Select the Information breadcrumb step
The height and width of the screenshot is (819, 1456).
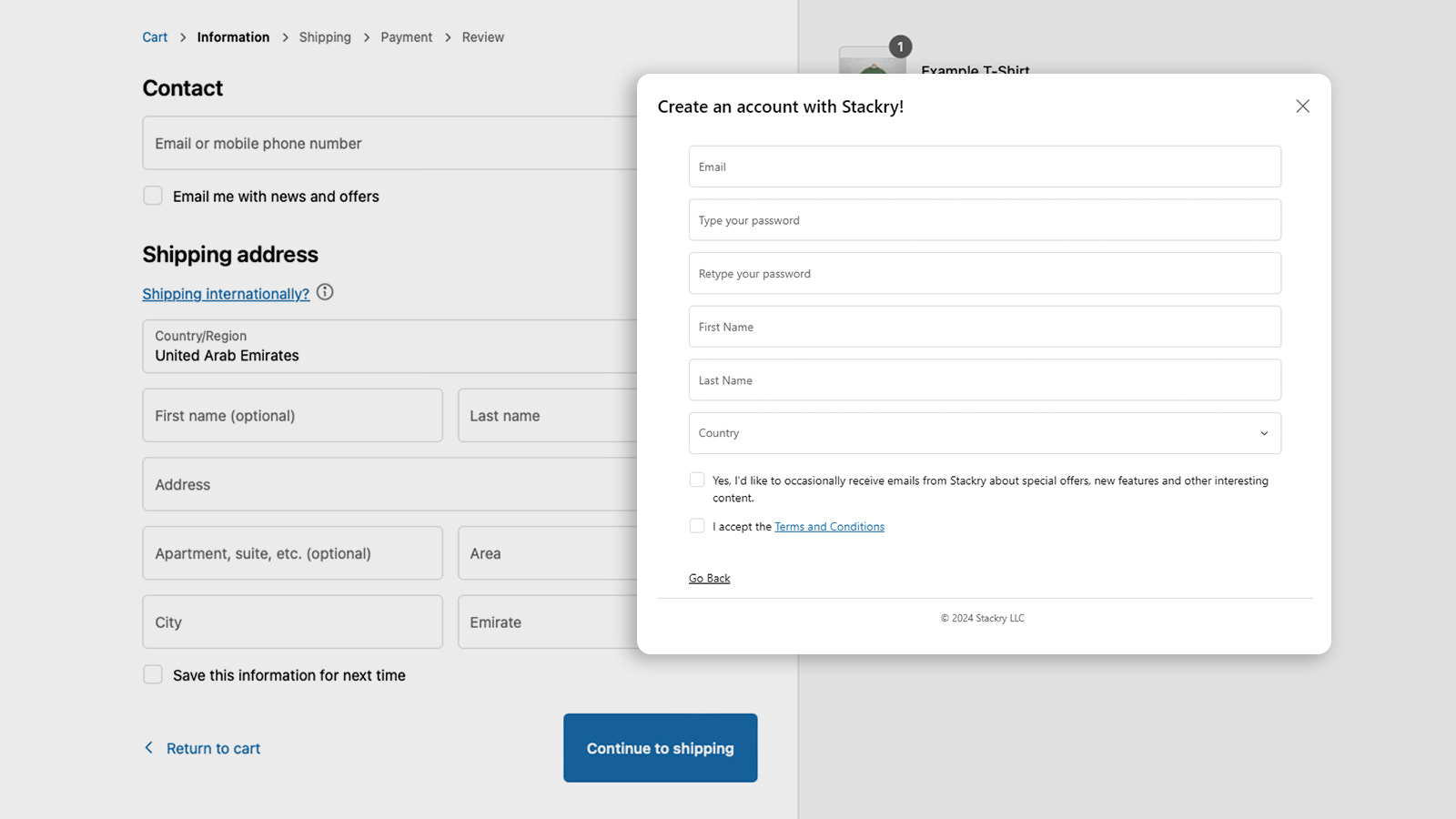tap(233, 37)
